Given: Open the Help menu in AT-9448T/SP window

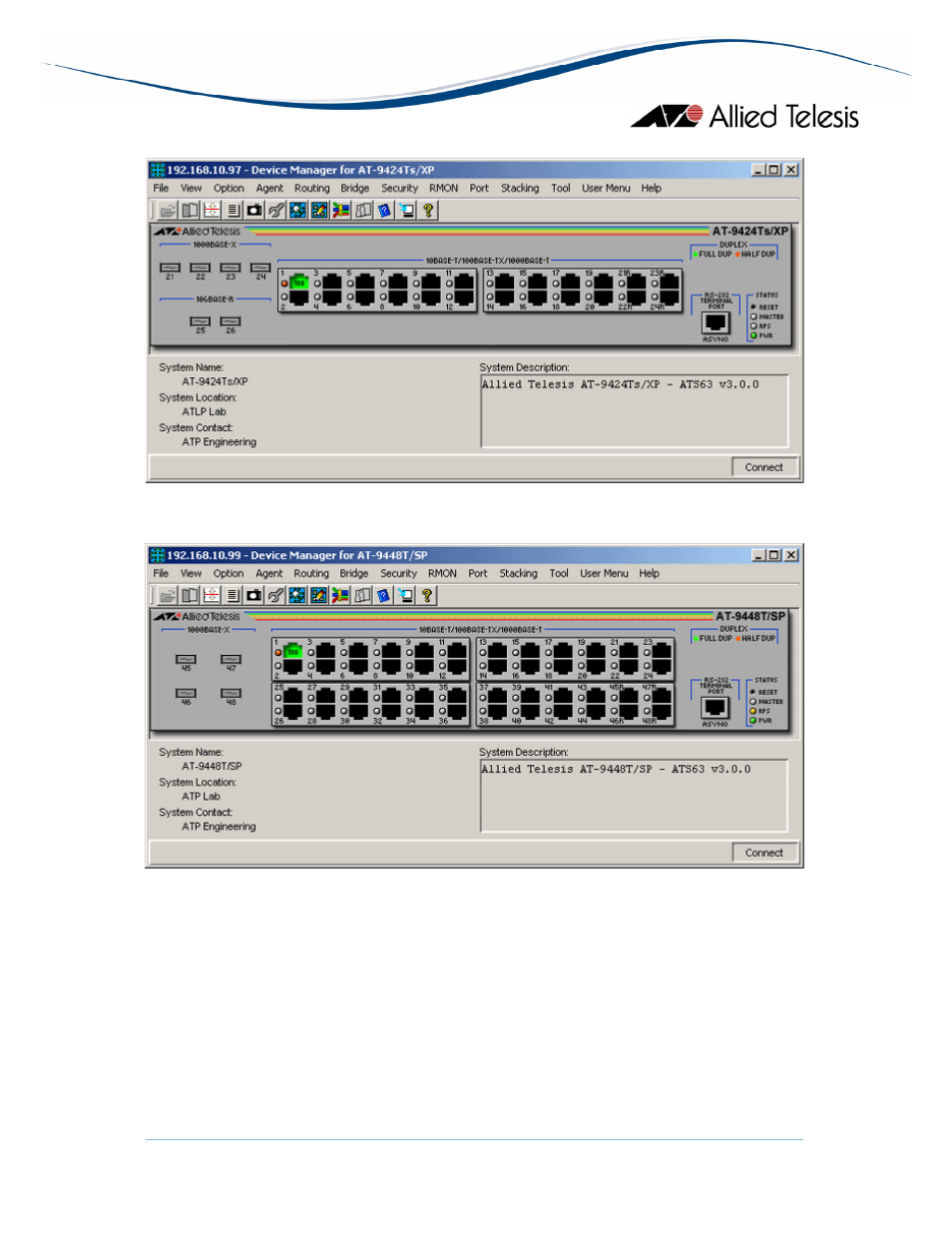Looking at the screenshot, I should [x=650, y=574].
